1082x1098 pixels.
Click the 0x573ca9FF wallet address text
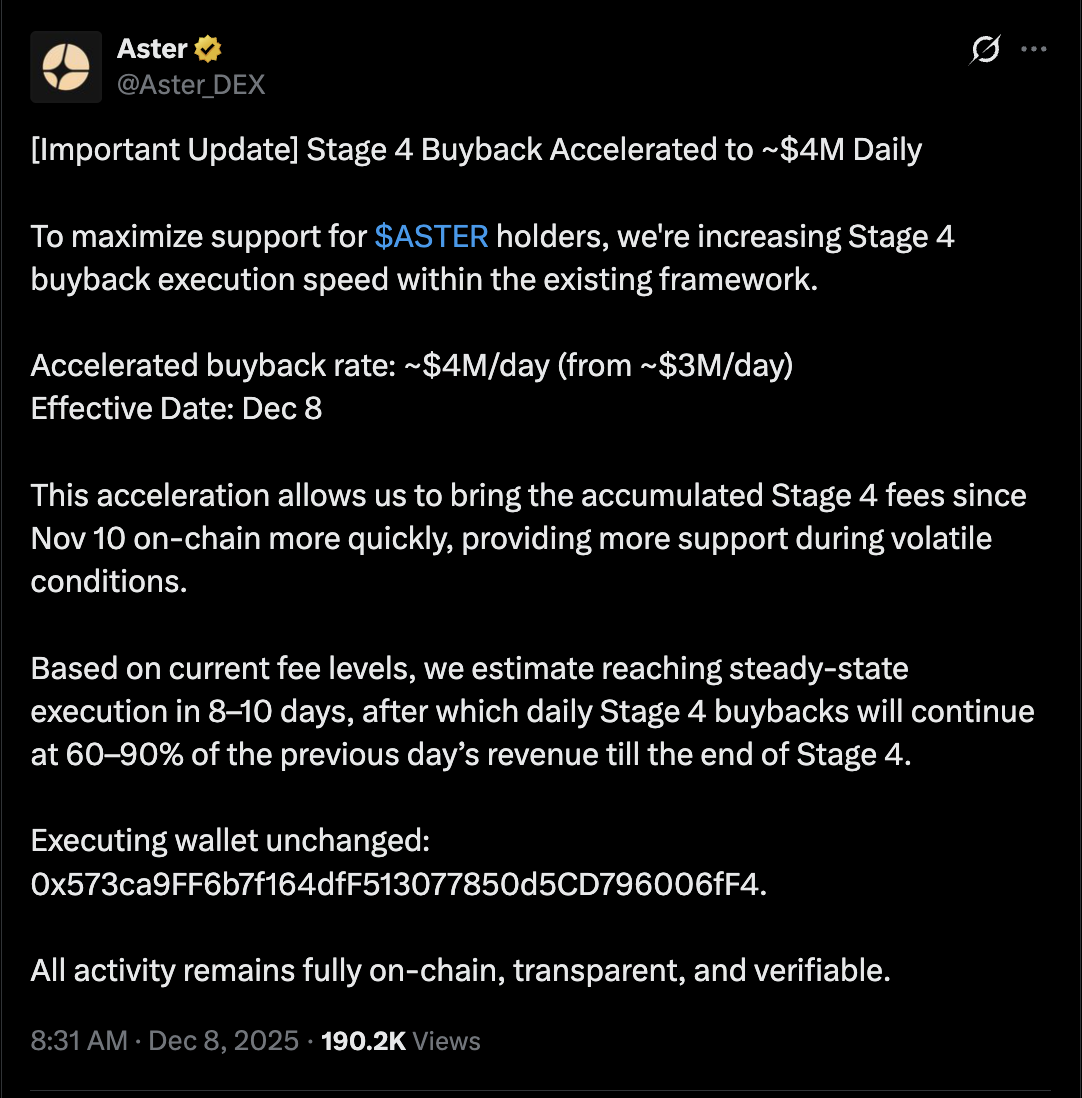[398, 884]
